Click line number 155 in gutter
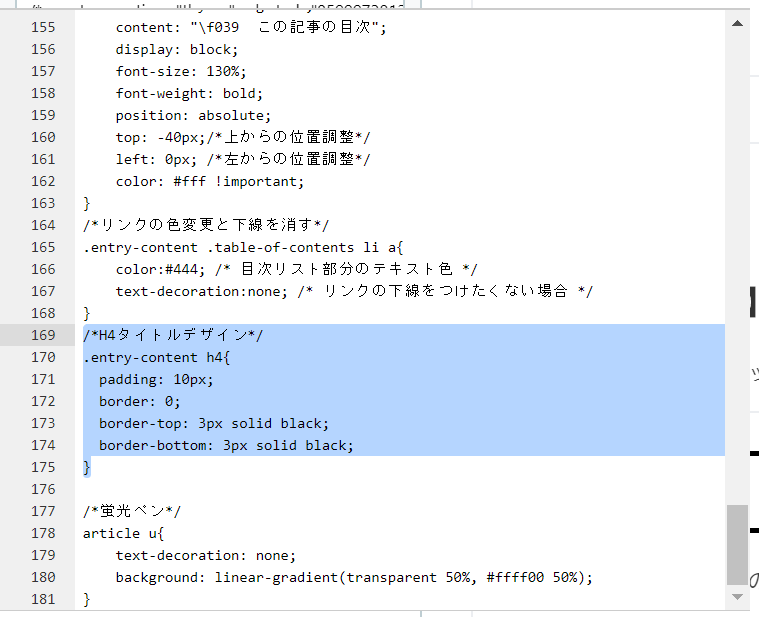 (43, 27)
